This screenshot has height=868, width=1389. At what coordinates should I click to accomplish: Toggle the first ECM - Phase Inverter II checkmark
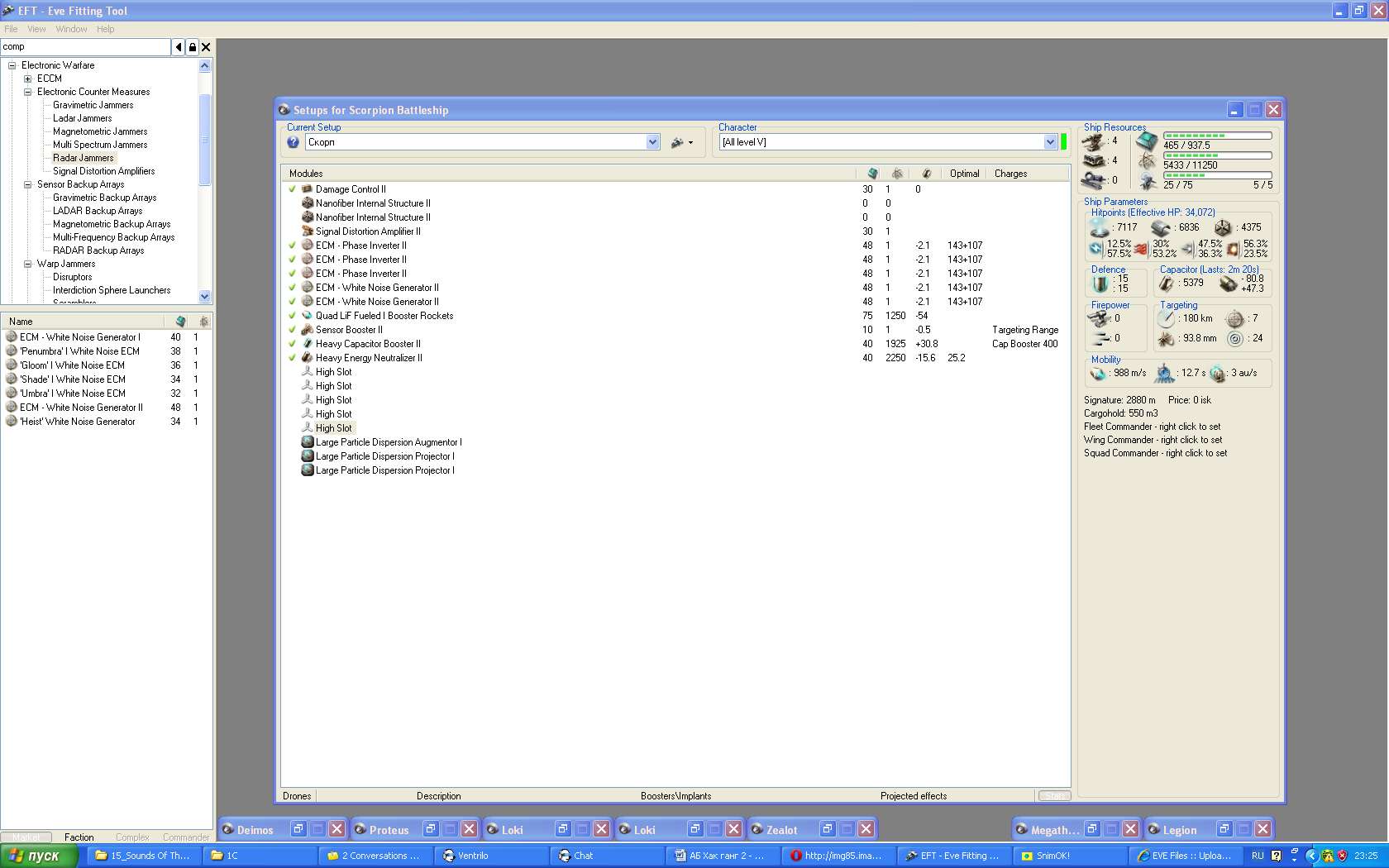tap(292, 246)
